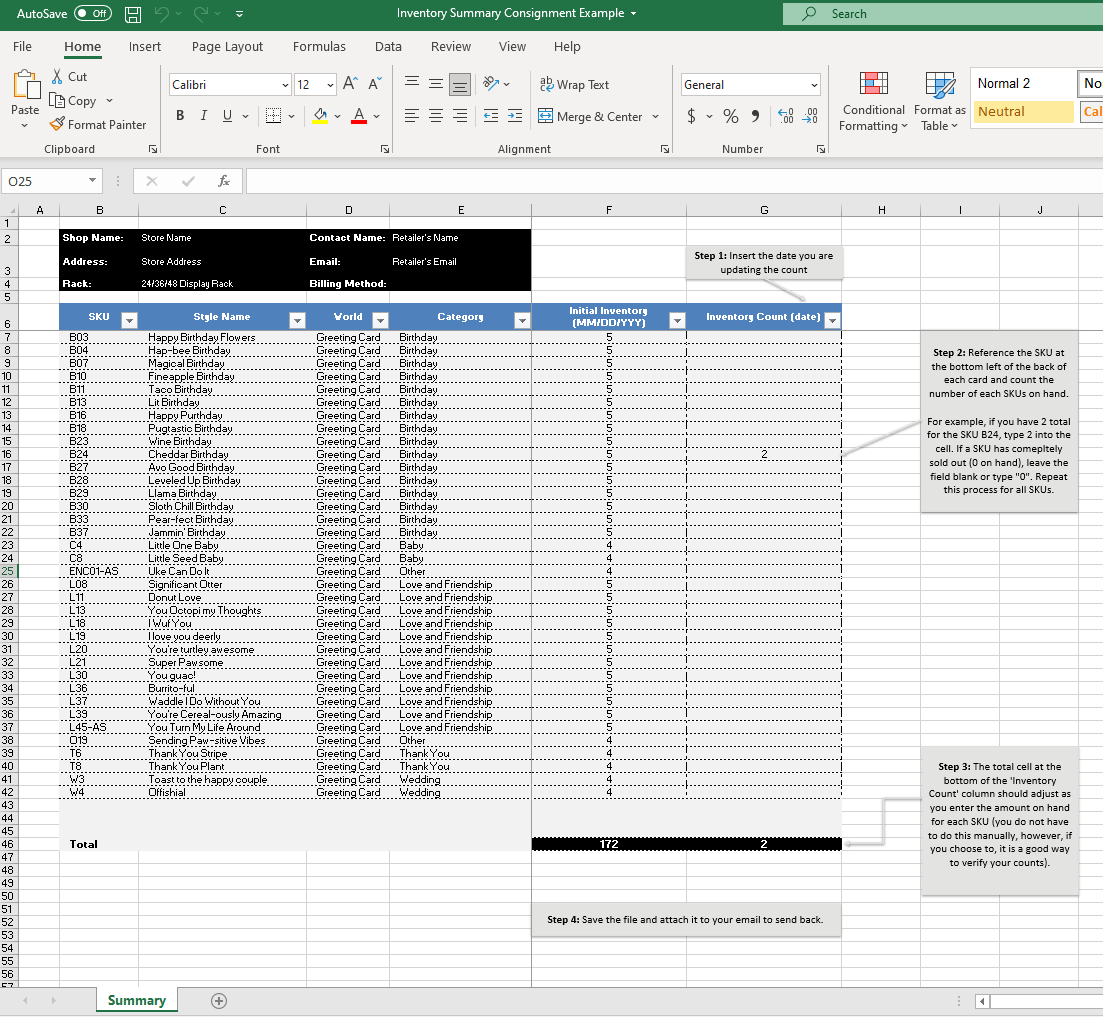Click the Insert Function fx icon
Image resolution: width=1103 pixels, height=1017 pixels.
pyautogui.click(x=224, y=181)
